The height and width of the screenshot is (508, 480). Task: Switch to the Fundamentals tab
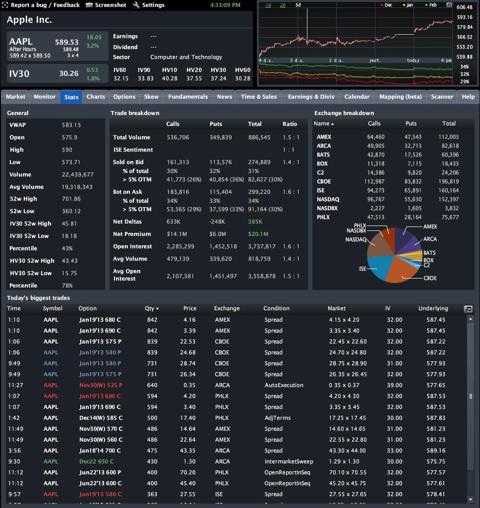(x=188, y=97)
